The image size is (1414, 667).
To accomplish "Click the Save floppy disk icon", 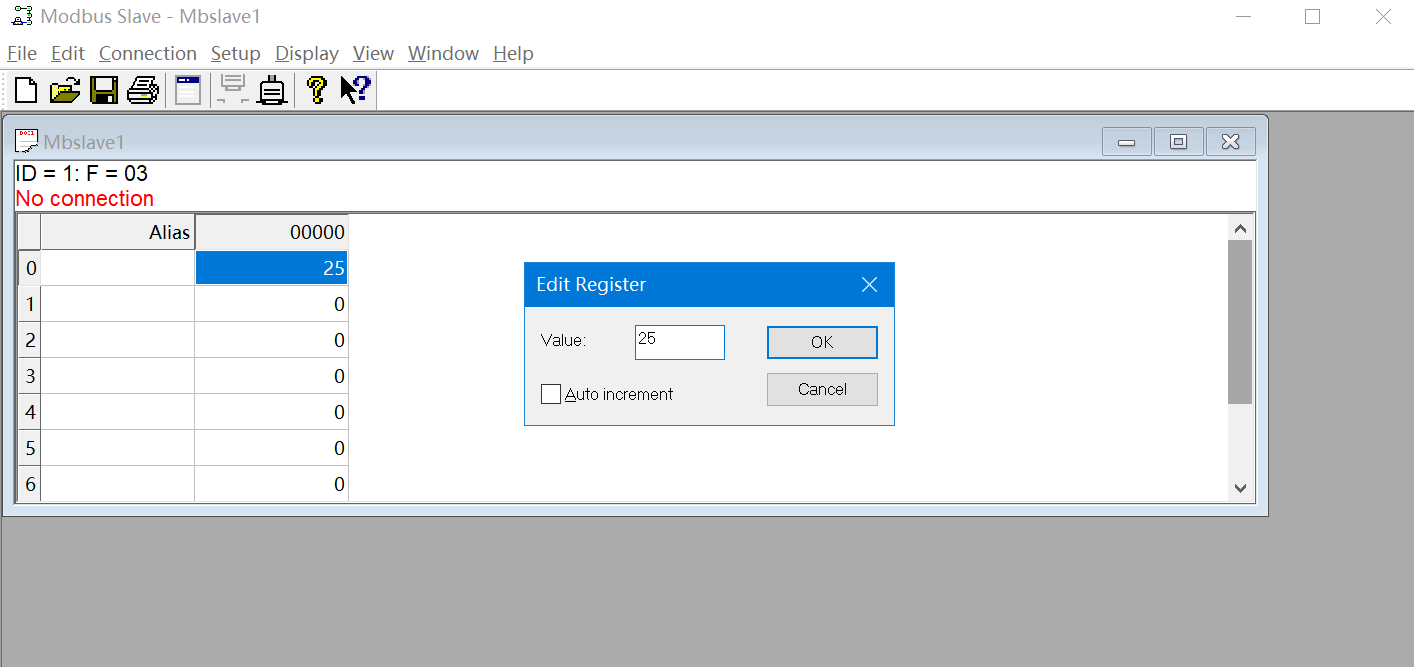I will coord(104,90).
